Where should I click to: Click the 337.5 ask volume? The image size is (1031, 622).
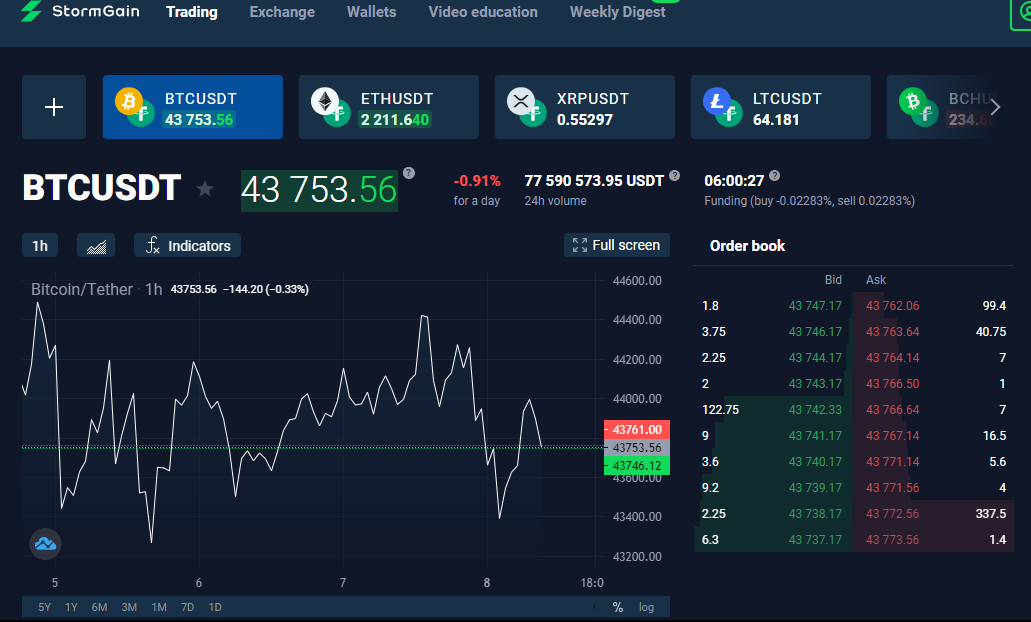[990, 514]
